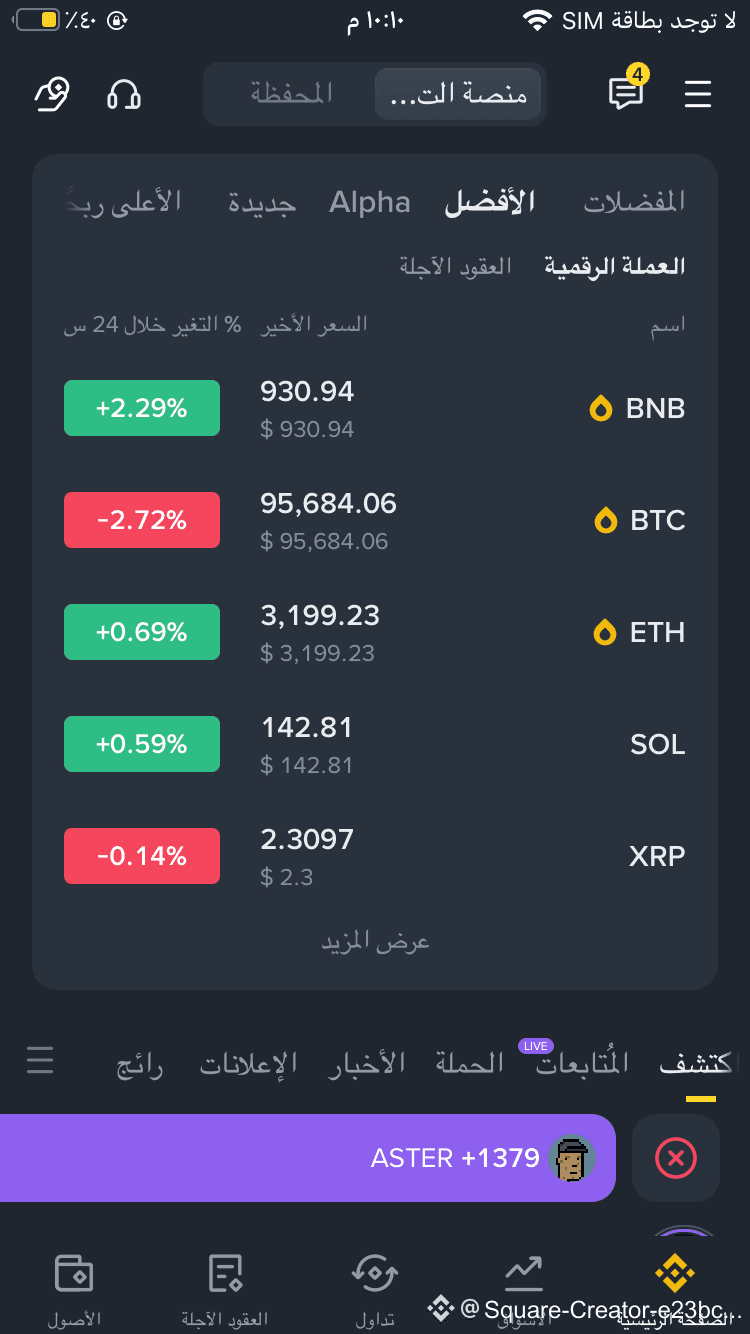Select the Crypto sub-tab (العملة الرقمية)
This screenshot has width=750, height=1334.
pyautogui.click(x=615, y=266)
